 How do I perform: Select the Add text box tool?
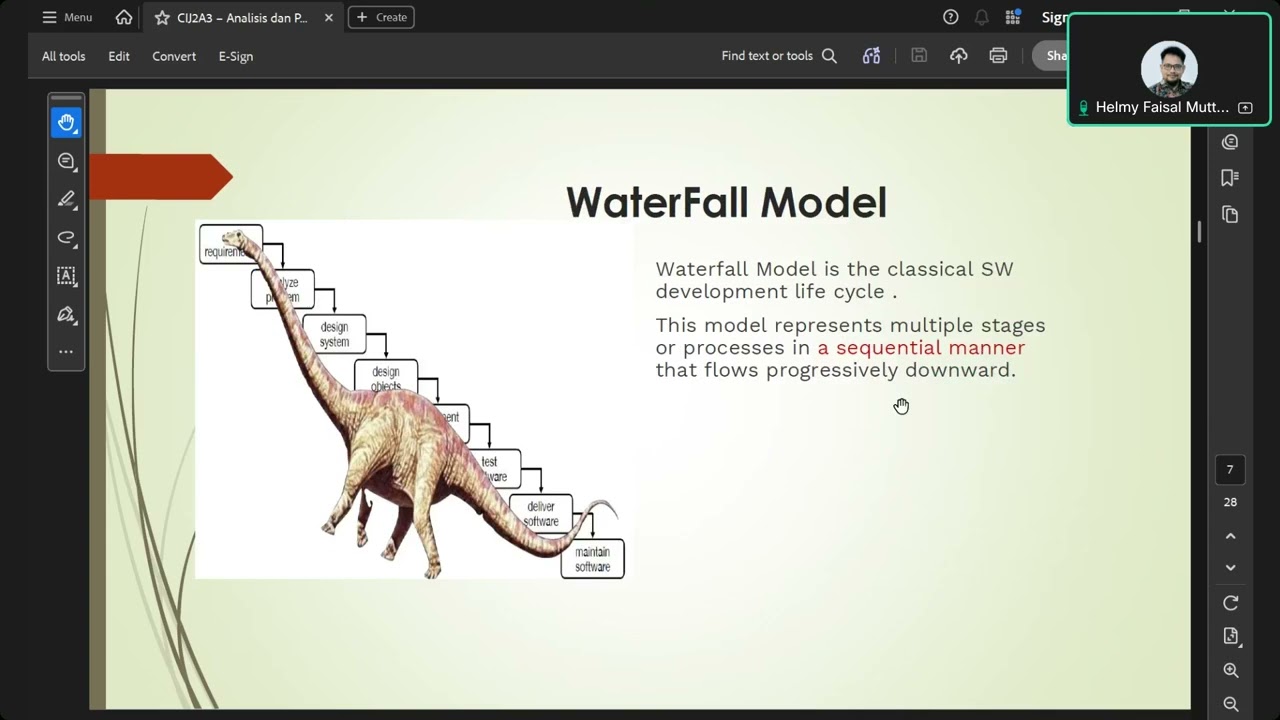(66, 276)
